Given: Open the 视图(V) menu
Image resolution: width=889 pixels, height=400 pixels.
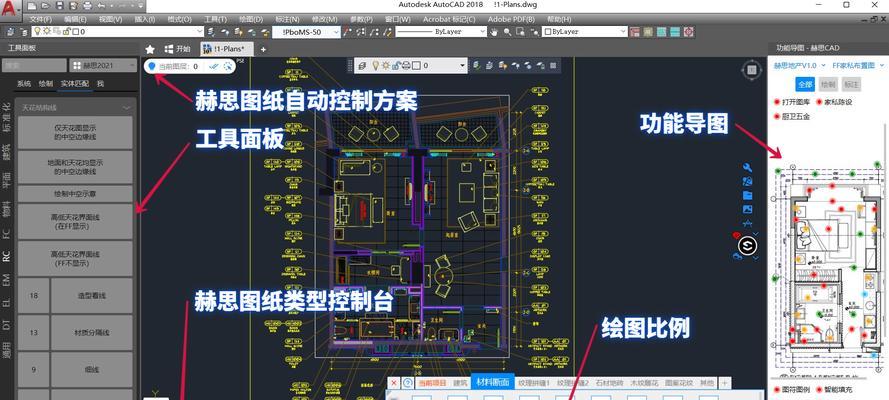Looking at the screenshot, I should (110, 19).
